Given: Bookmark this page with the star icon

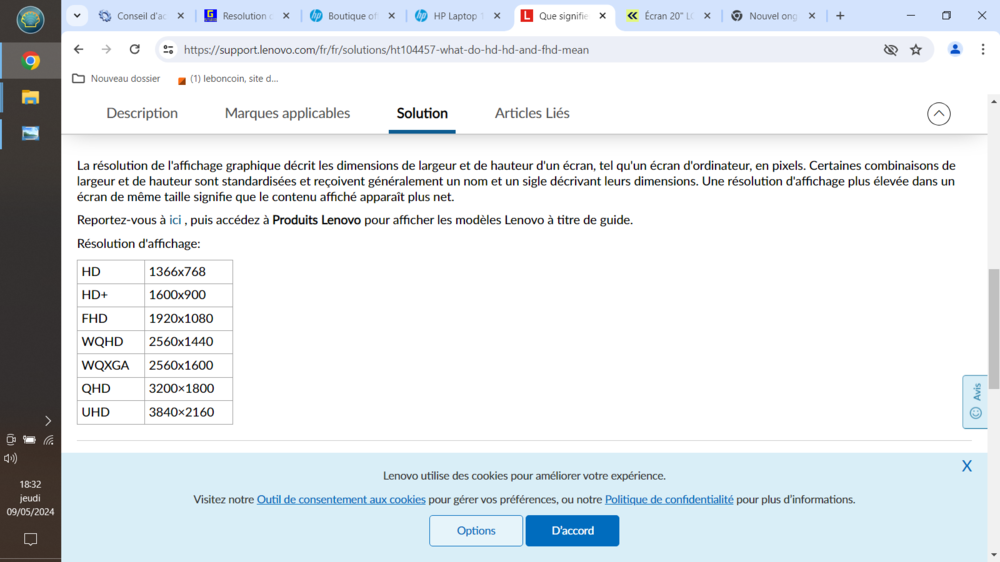Looking at the screenshot, I should tap(916, 50).
